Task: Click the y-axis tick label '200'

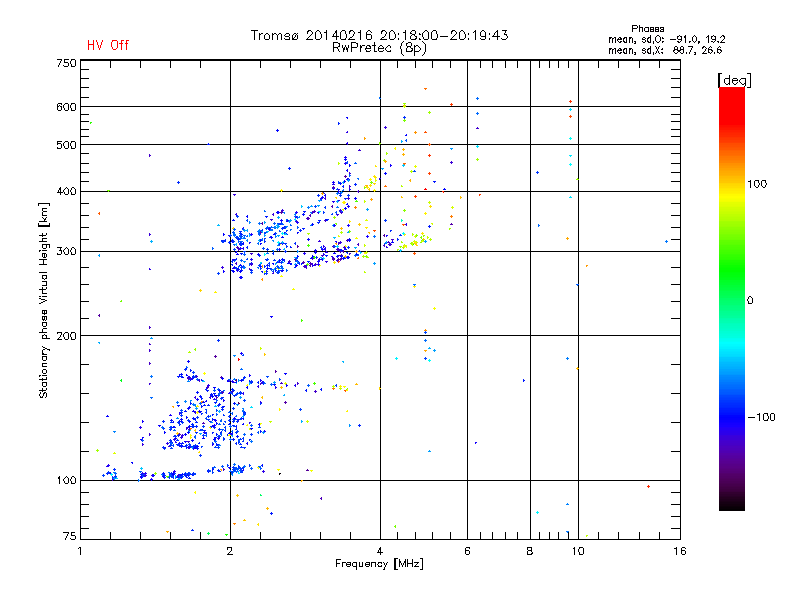Action: (x=66, y=336)
